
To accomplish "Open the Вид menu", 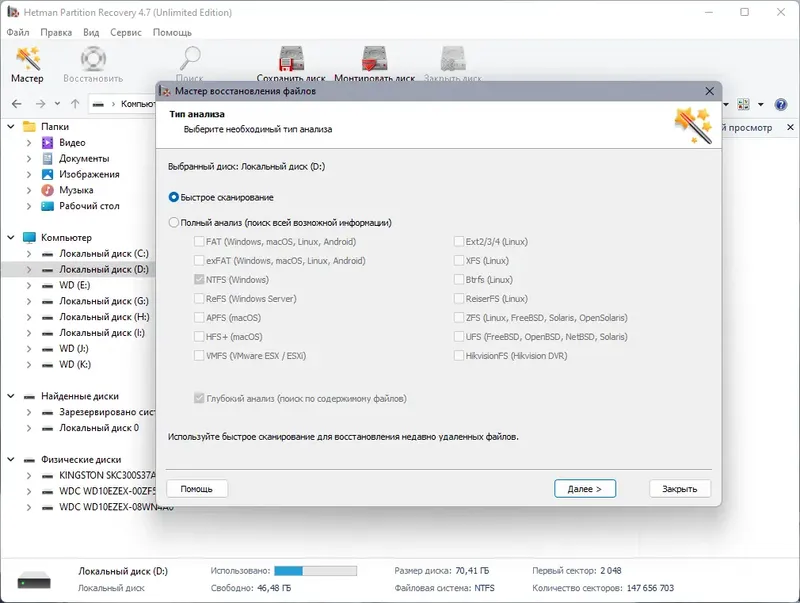I will click(x=91, y=32).
